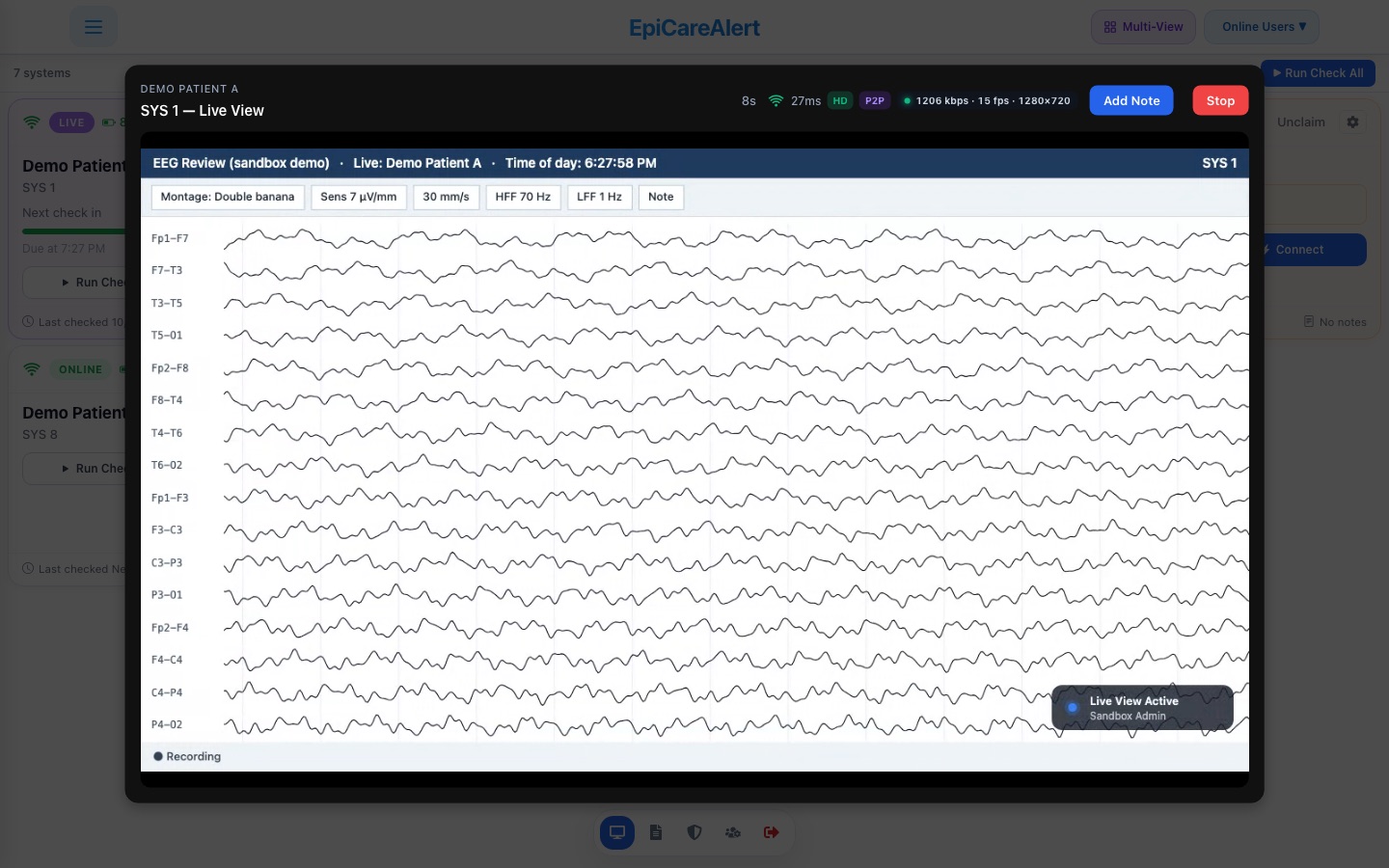Click the T6–O2 channel label
This screenshot has width=1389, height=868.
[167, 465]
